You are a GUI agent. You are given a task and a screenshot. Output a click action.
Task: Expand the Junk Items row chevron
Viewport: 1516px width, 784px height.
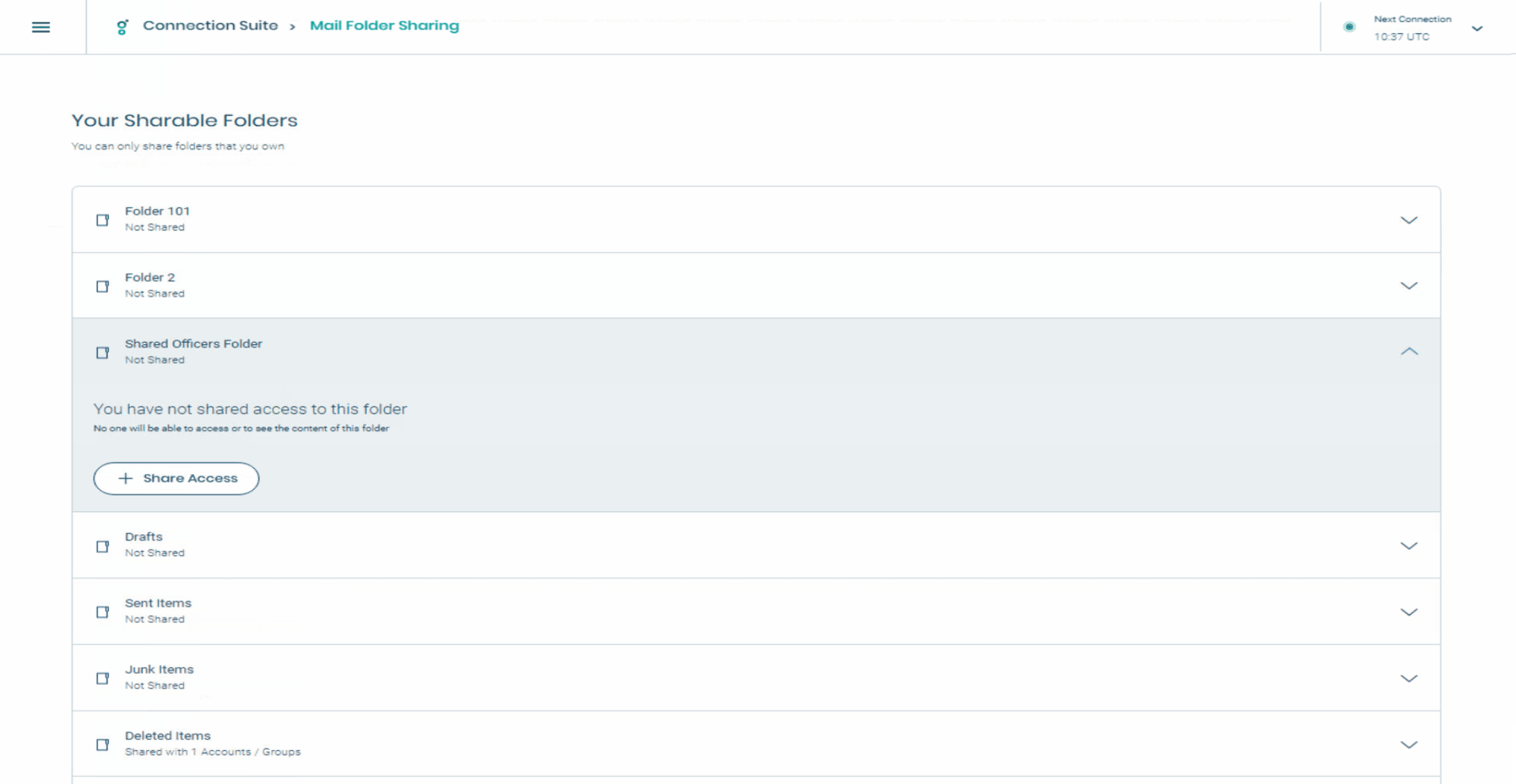point(1408,679)
